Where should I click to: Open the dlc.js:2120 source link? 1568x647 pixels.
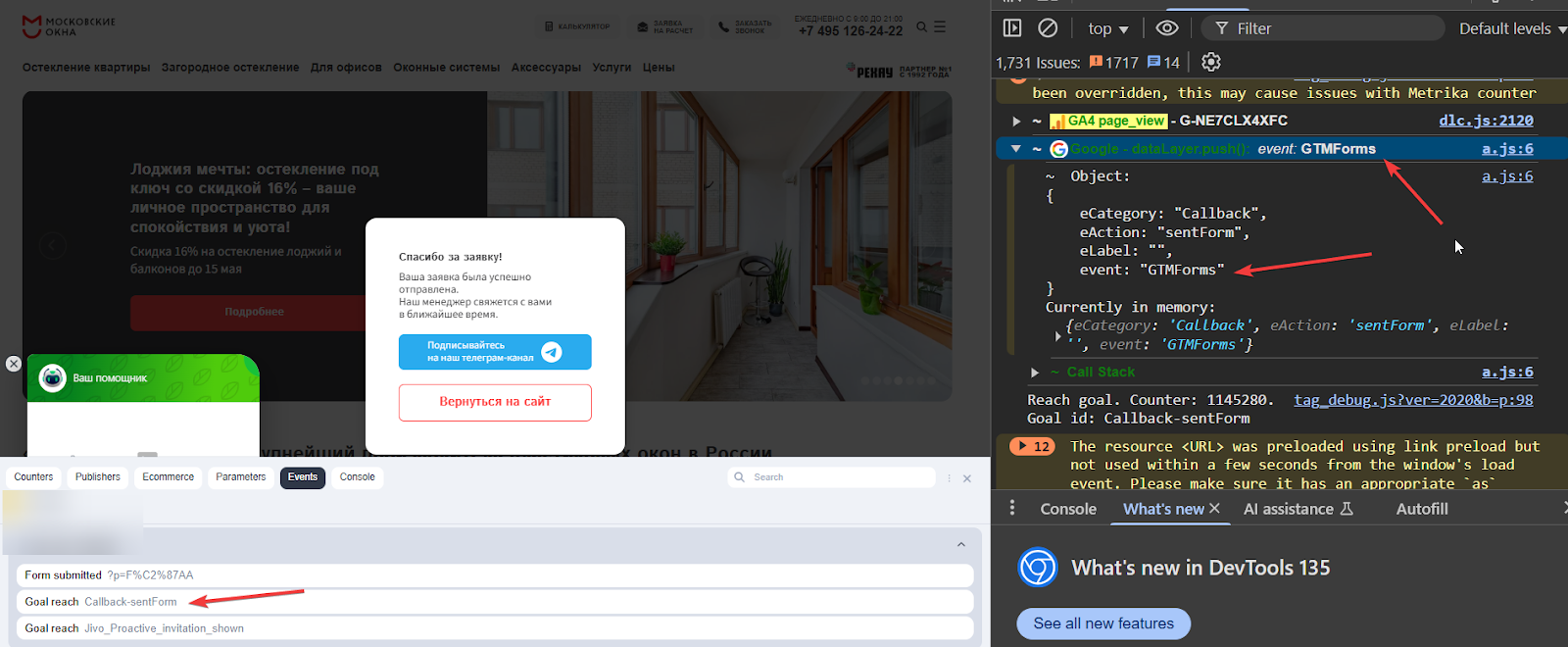pos(1486,121)
